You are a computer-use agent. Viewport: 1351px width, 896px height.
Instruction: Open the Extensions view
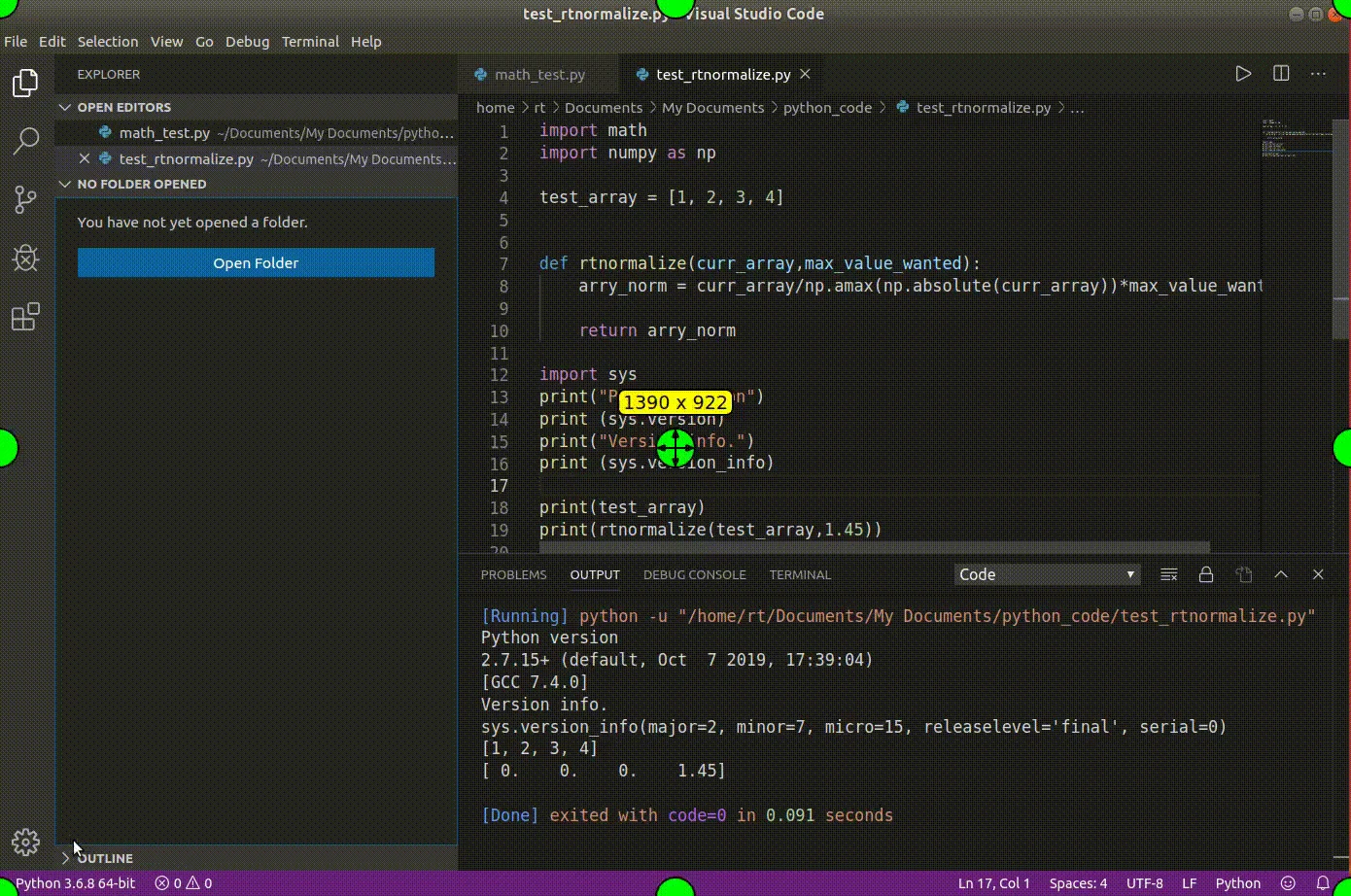(x=26, y=317)
